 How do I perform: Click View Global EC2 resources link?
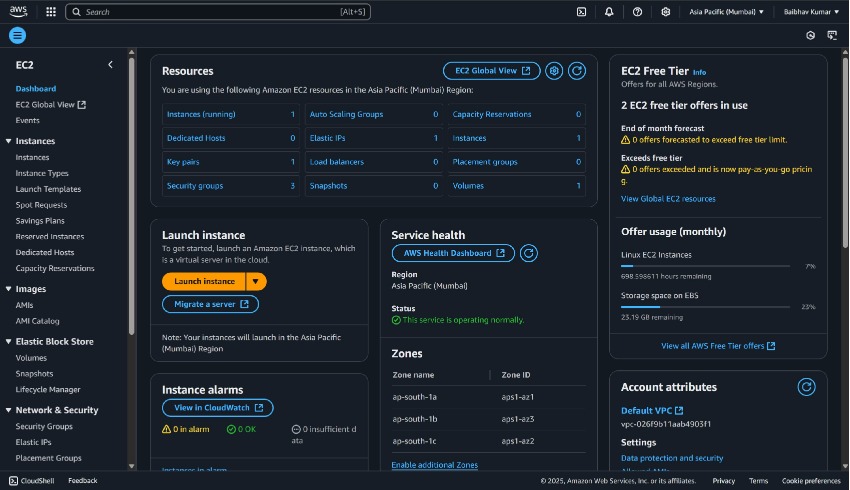click(668, 199)
